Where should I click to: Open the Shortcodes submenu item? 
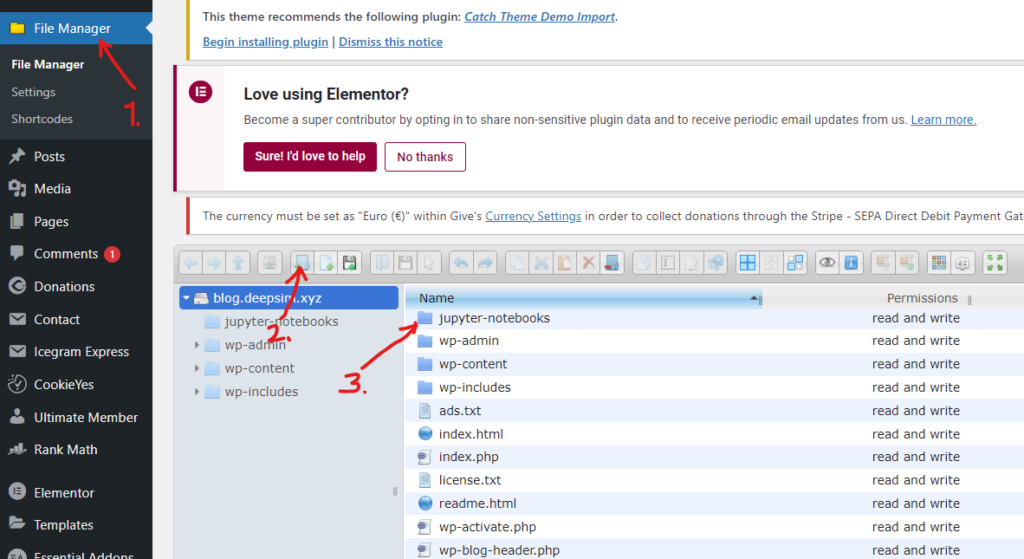[x=42, y=119]
